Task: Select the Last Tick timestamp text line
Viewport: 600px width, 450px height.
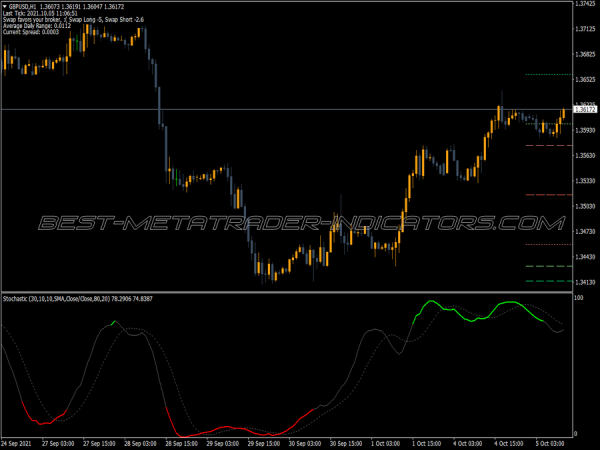Action: tap(40, 13)
